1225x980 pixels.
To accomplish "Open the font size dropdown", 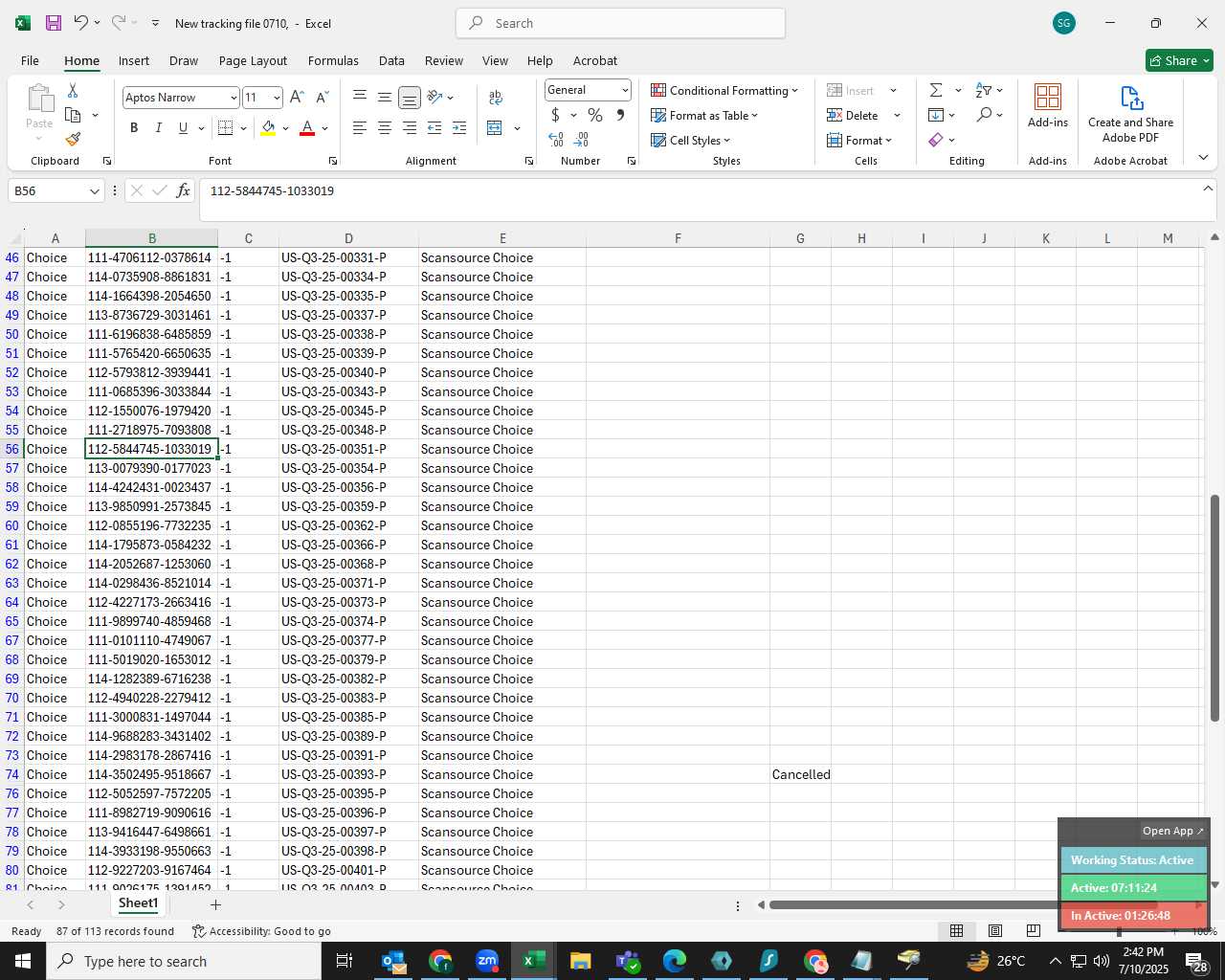I will click(277, 98).
